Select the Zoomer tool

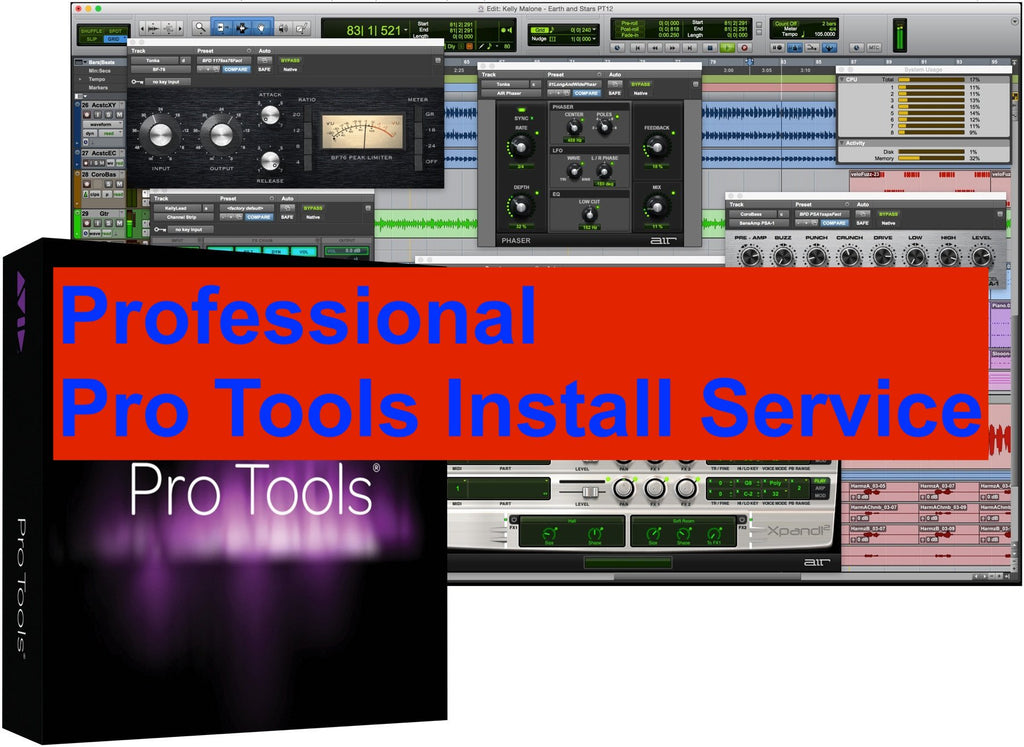[201, 29]
